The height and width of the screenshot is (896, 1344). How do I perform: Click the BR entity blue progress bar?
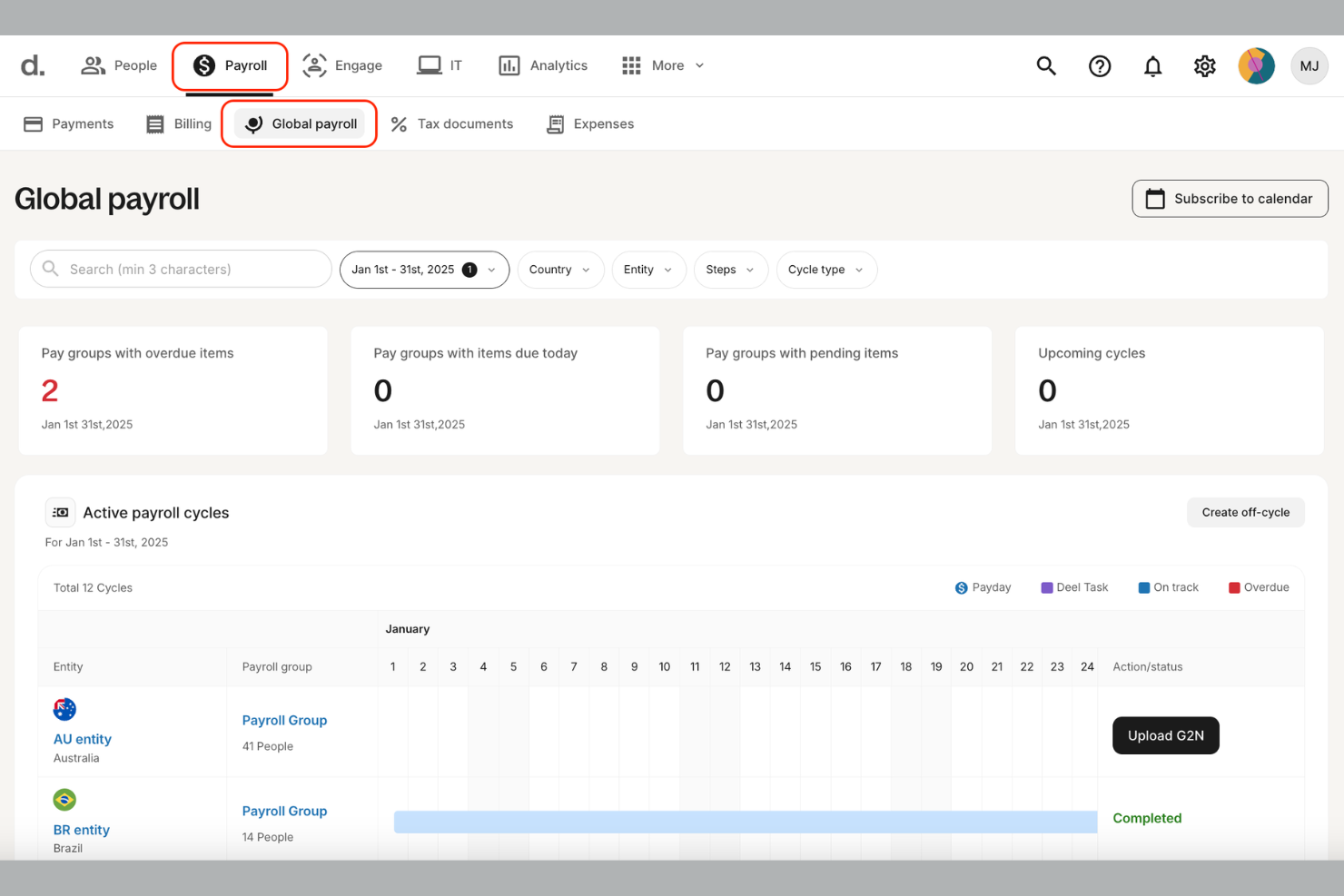(x=746, y=822)
